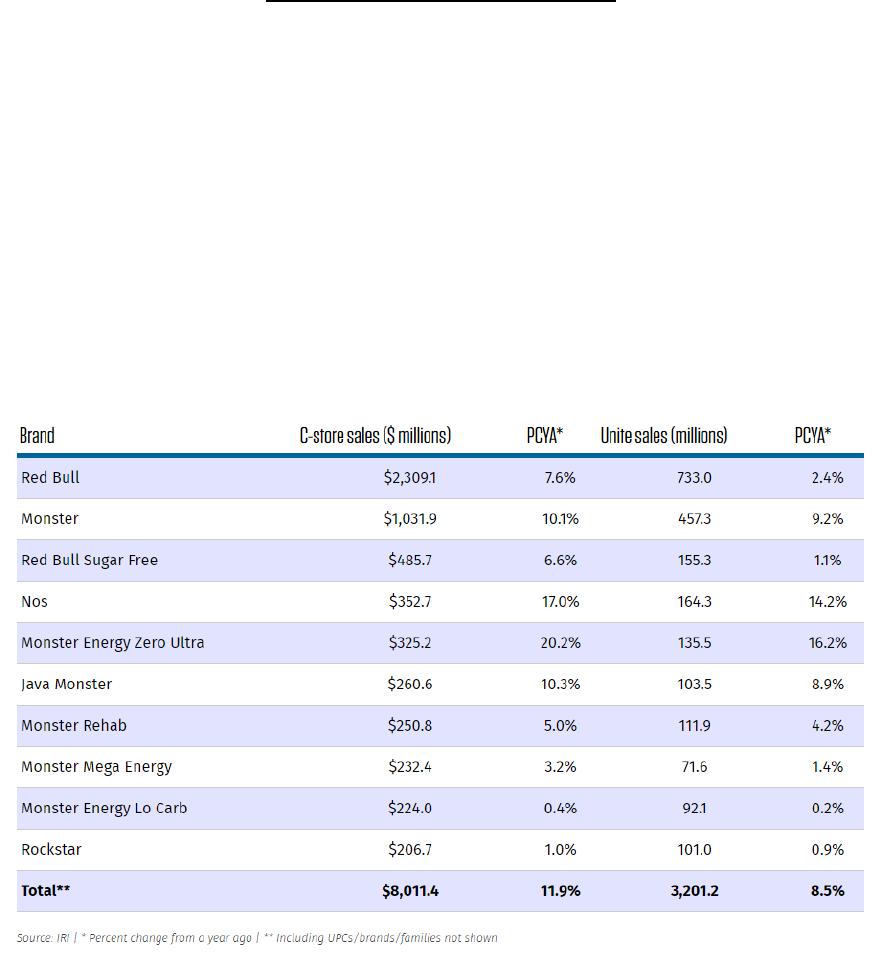Viewport: 882px width, 960px height.
Task: Click the Nos brand cell
Action: point(34,602)
